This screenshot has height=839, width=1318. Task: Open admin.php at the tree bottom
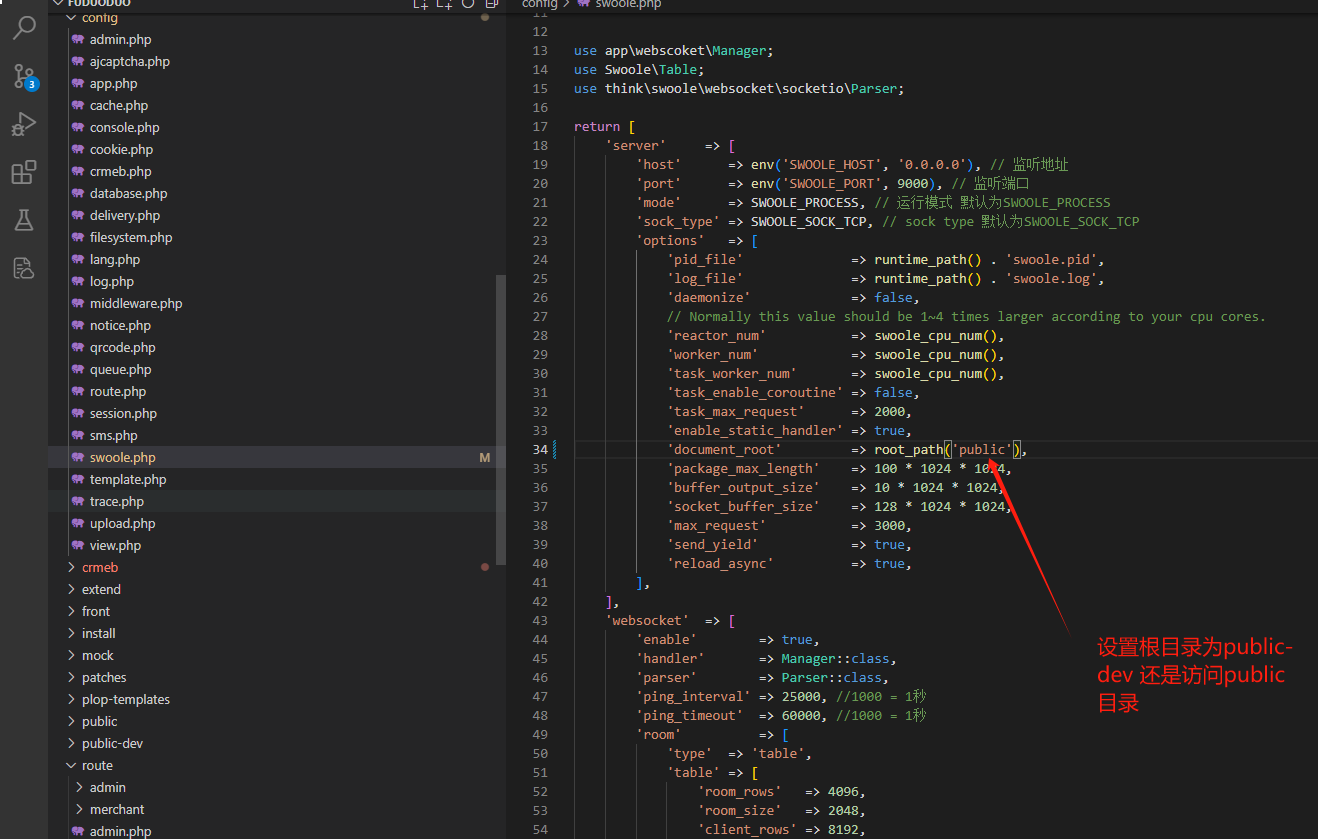[121, 831]
